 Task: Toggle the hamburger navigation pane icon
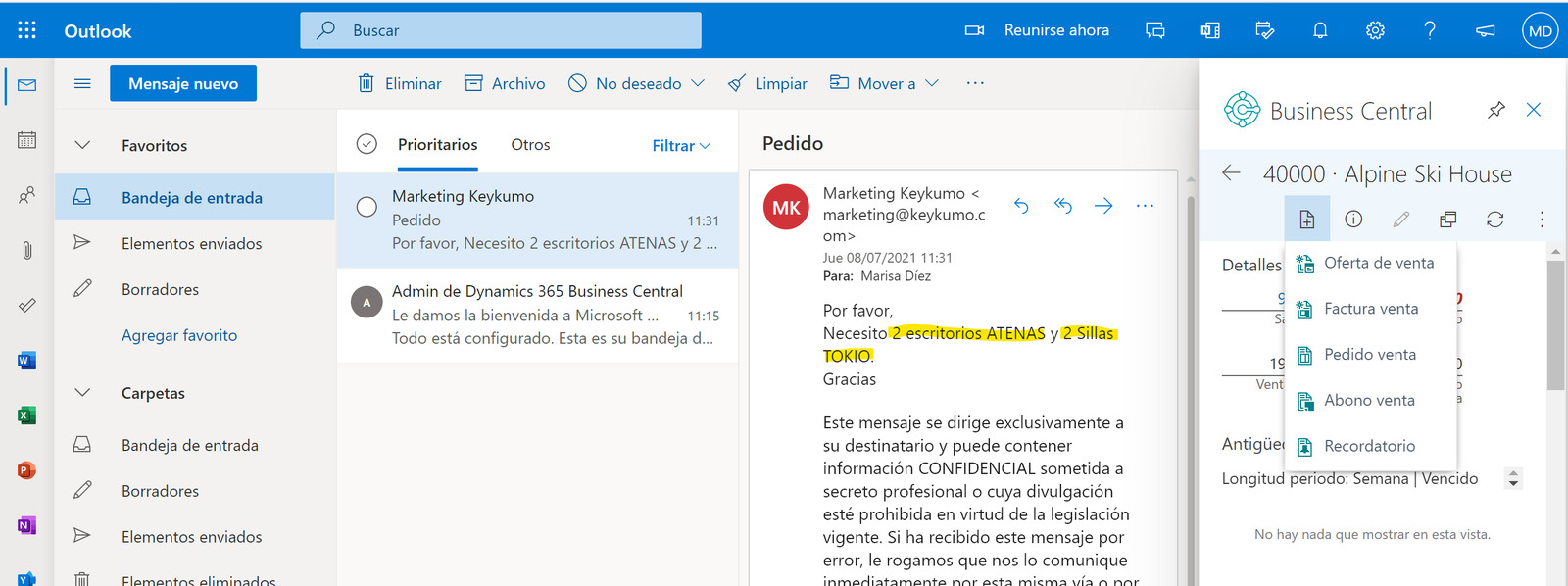pyautogui.click(x=82, y=83)
